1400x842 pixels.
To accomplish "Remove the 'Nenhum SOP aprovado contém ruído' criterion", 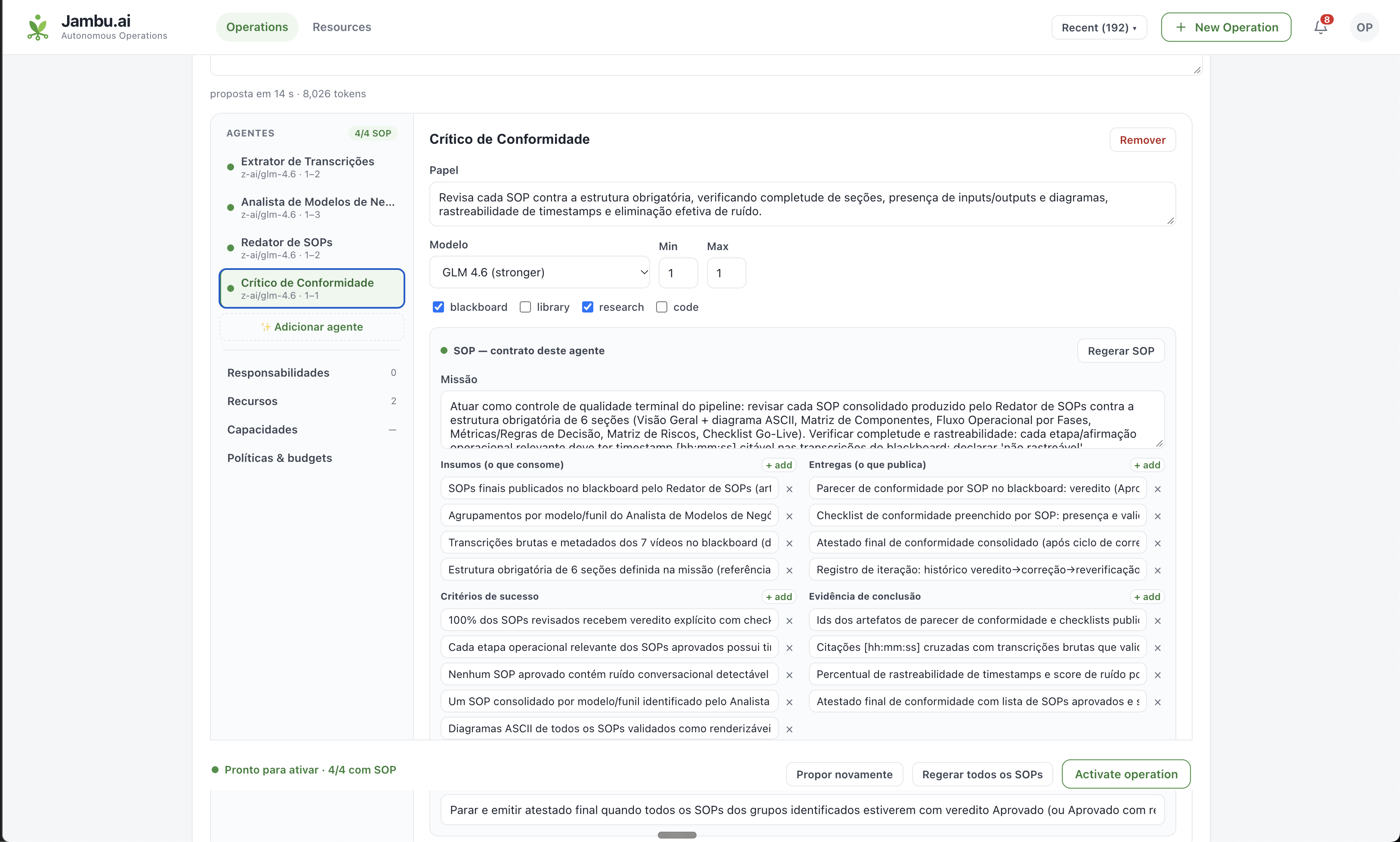I will pyautogui.click(x=789, y=675).
